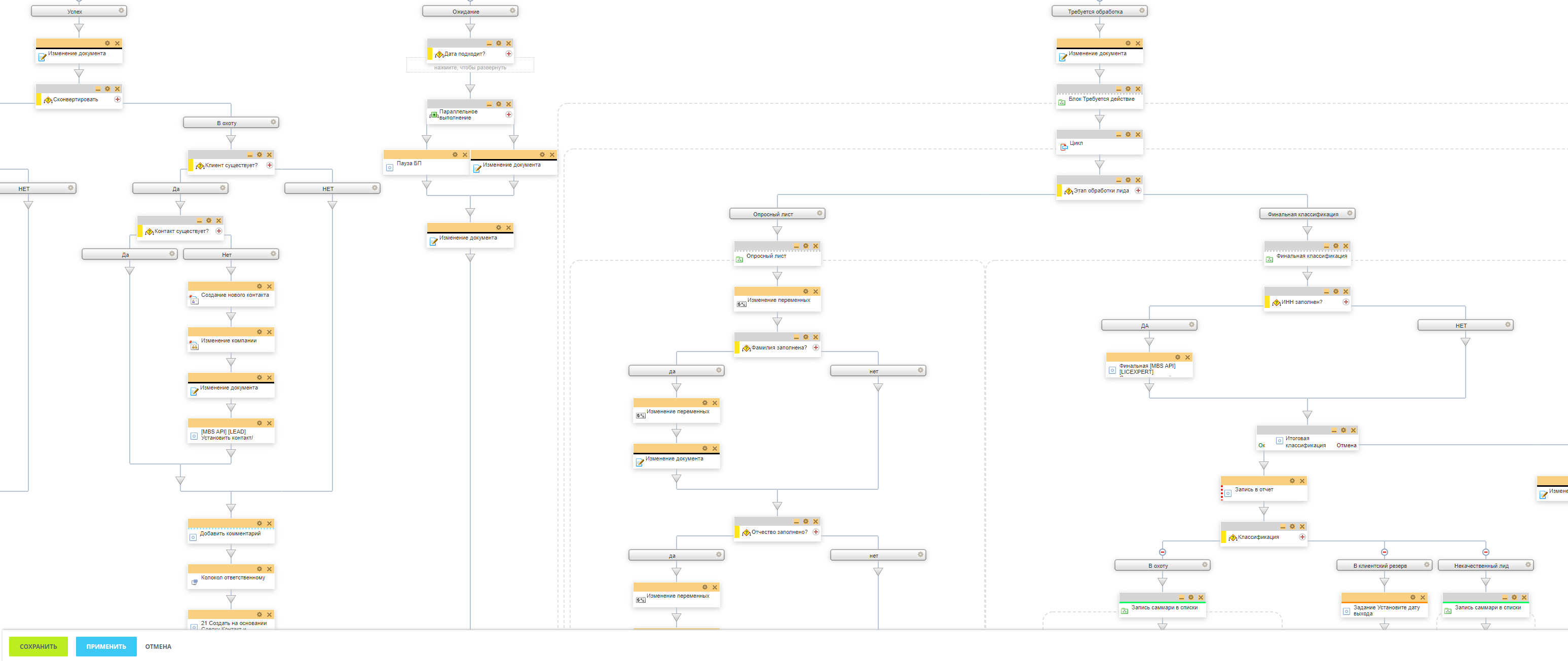The width and height of the screenshot is (1568, 661).
Task: Open settings gear of 'Фамилия заполнена?' condition
Action: pos(805,337)
